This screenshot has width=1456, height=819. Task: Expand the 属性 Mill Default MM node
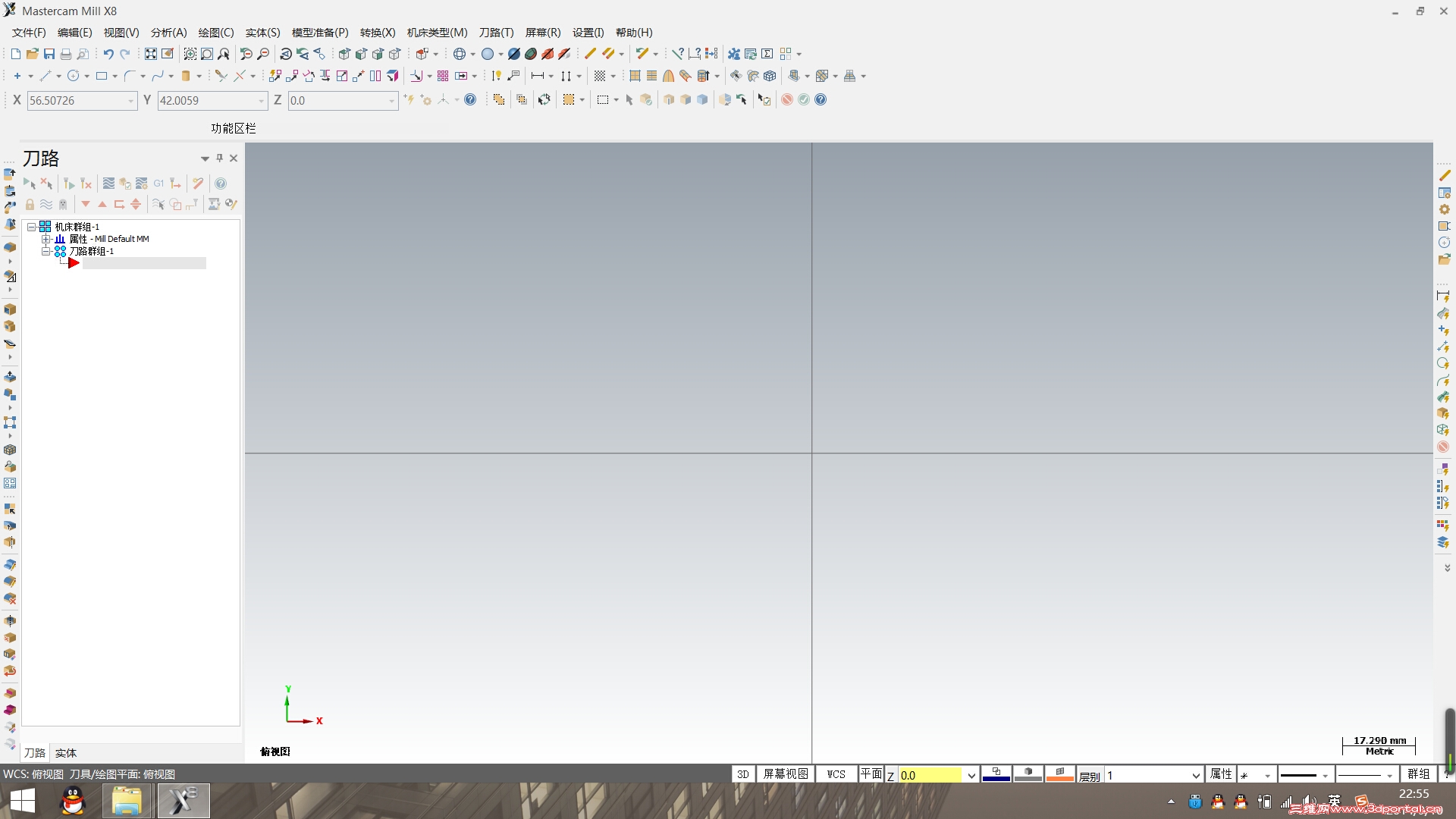point(46,239)
